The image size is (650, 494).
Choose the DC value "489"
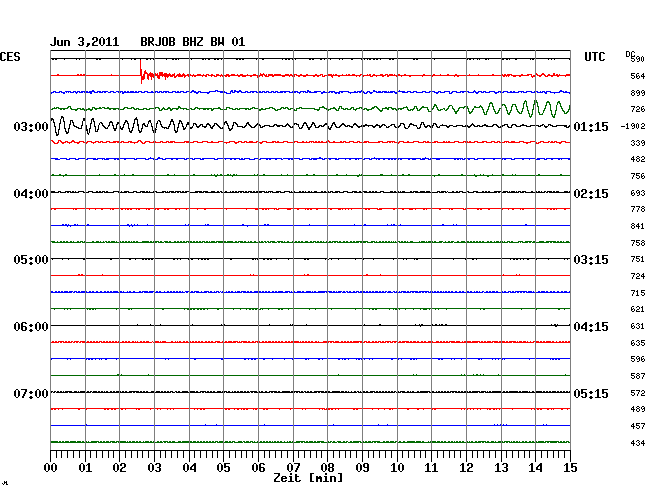point(638,409)
